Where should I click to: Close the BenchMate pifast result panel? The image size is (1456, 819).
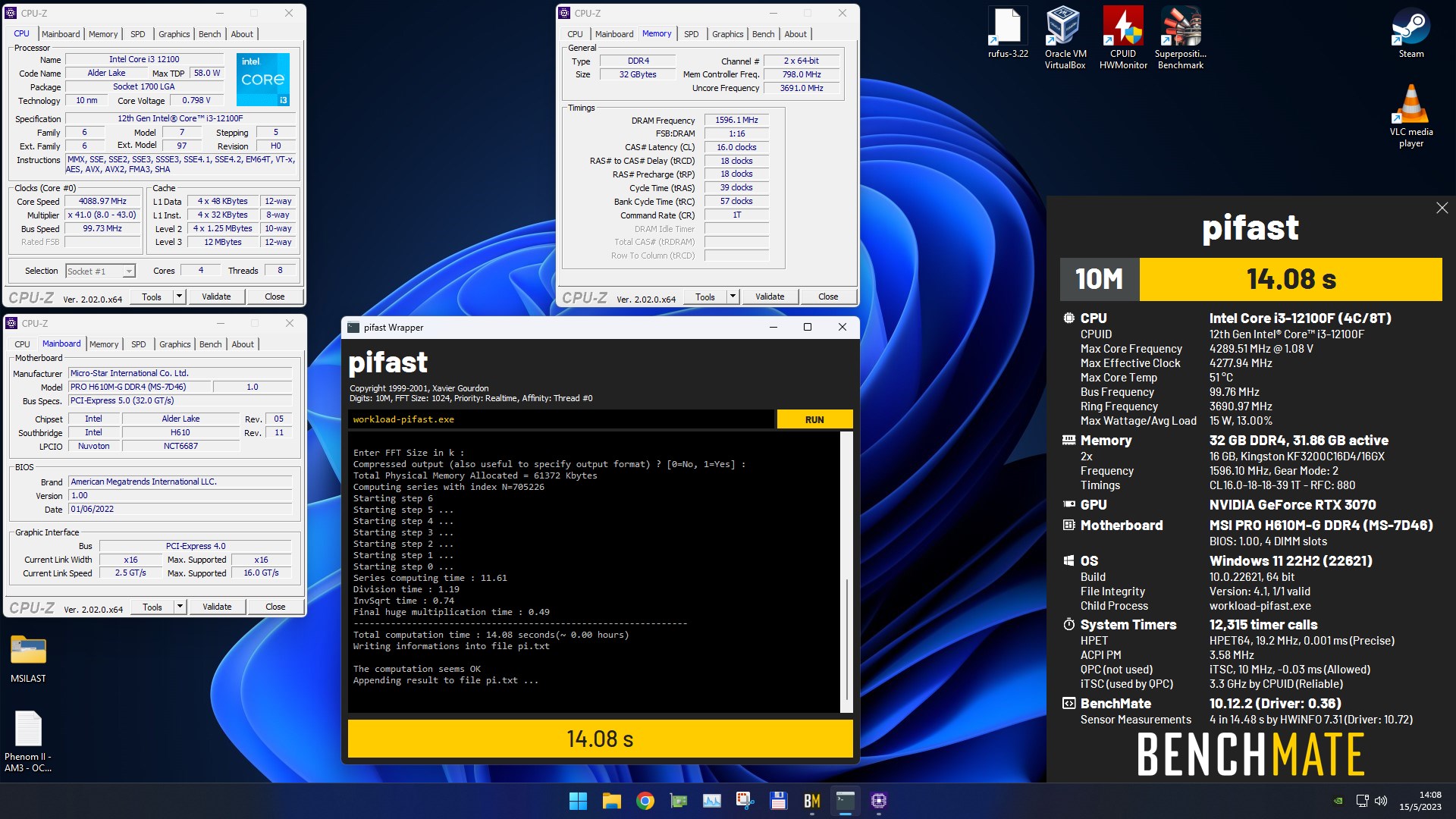click(x=1442, y=208)
